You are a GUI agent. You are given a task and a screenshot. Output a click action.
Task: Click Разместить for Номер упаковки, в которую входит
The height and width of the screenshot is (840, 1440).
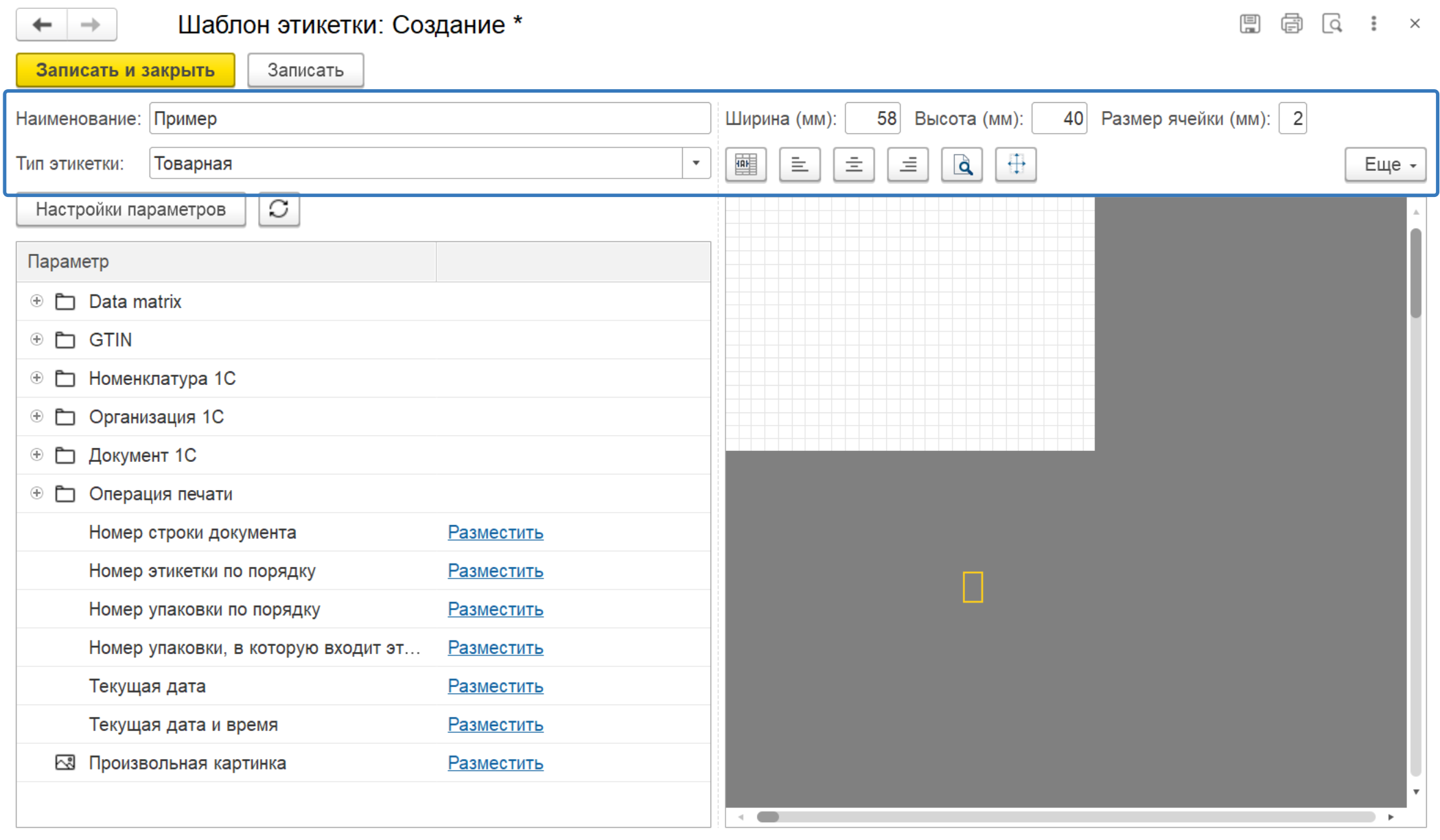(496, 648)
